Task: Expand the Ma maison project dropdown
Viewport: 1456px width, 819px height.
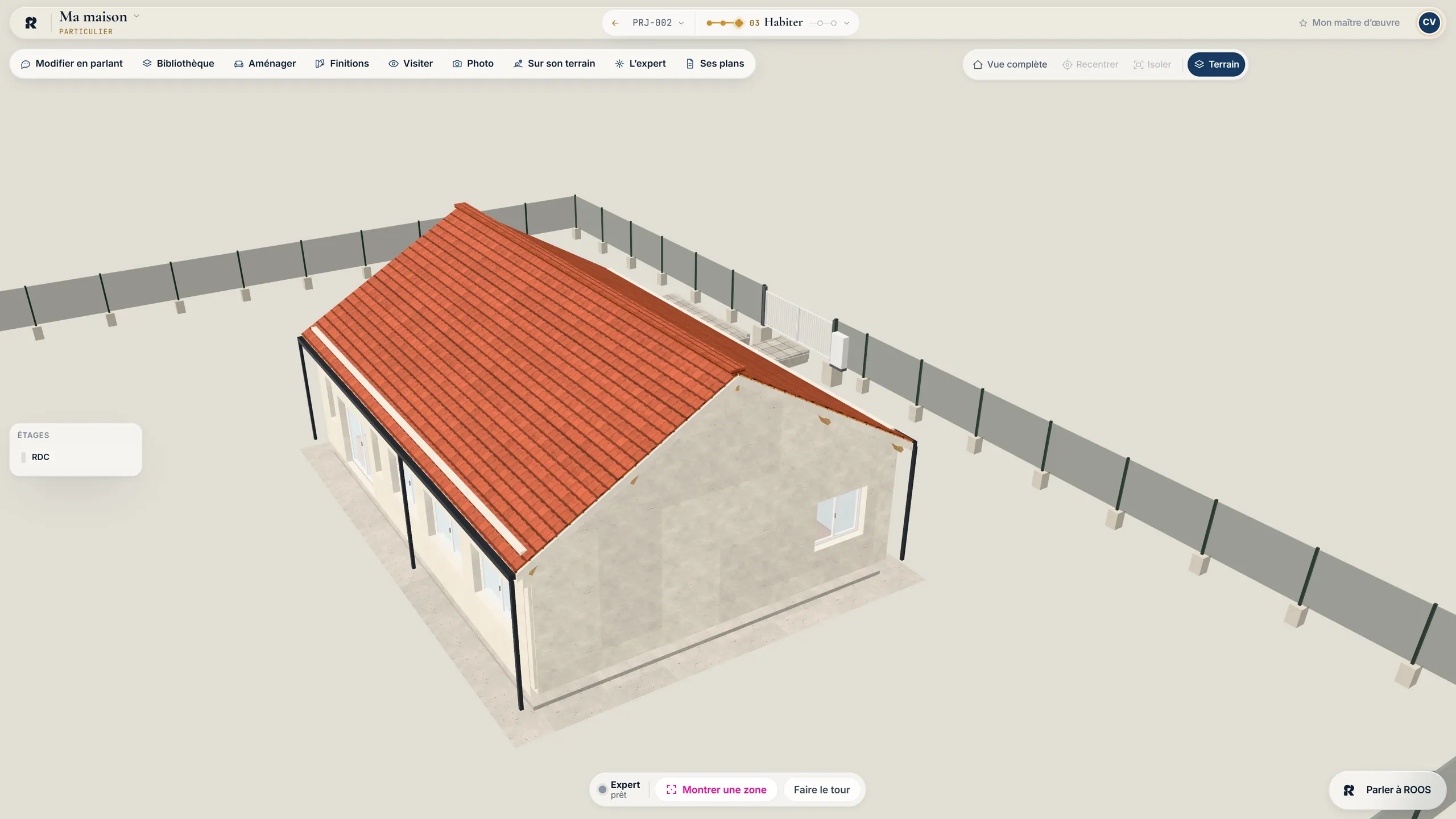Action: (136, 16)
